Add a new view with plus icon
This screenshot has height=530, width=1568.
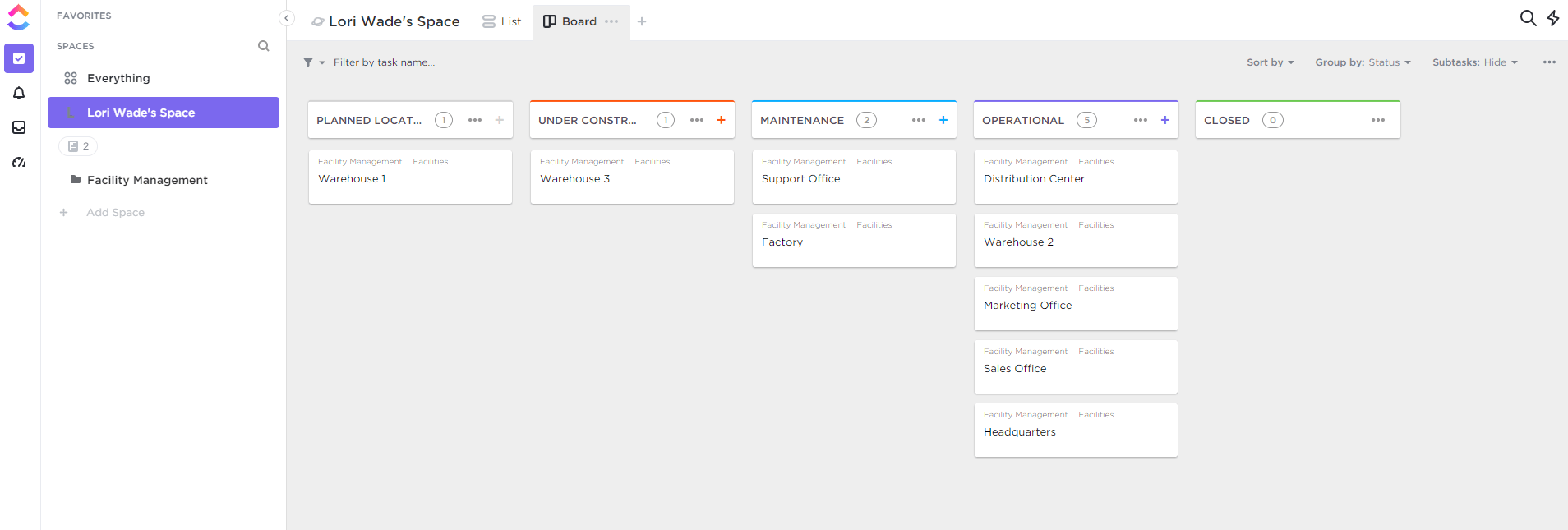pos(642,21)
